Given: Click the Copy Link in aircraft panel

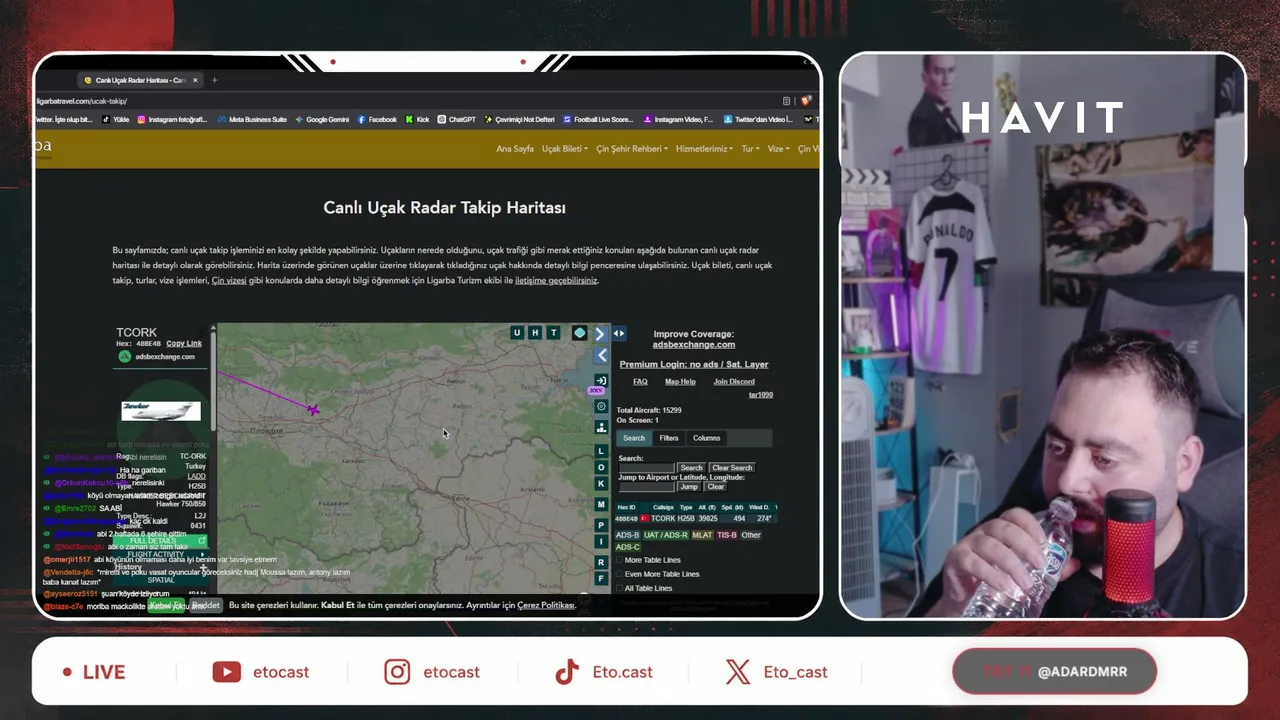Looking at the screenshot, I should tap(184, 344).
